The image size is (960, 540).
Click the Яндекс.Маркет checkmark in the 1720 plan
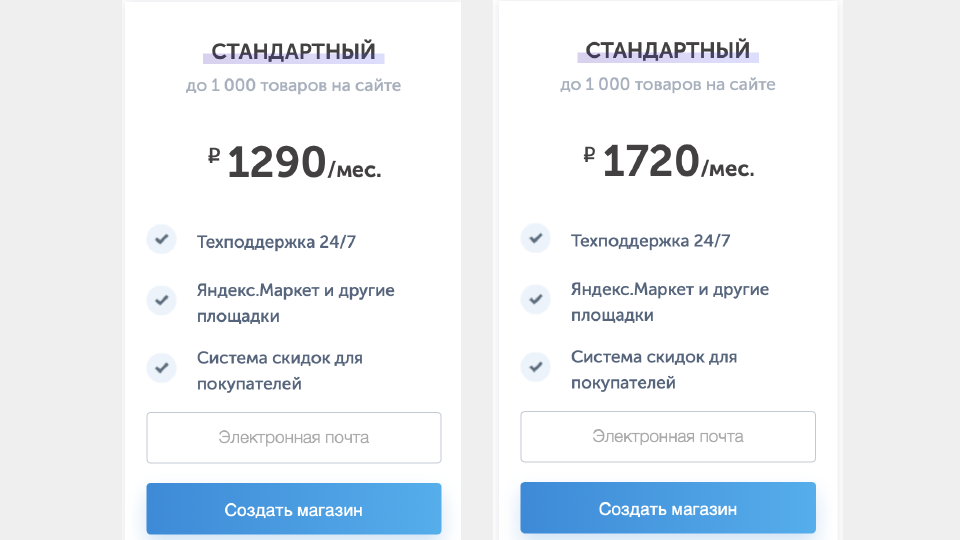(x=536, y=299)
